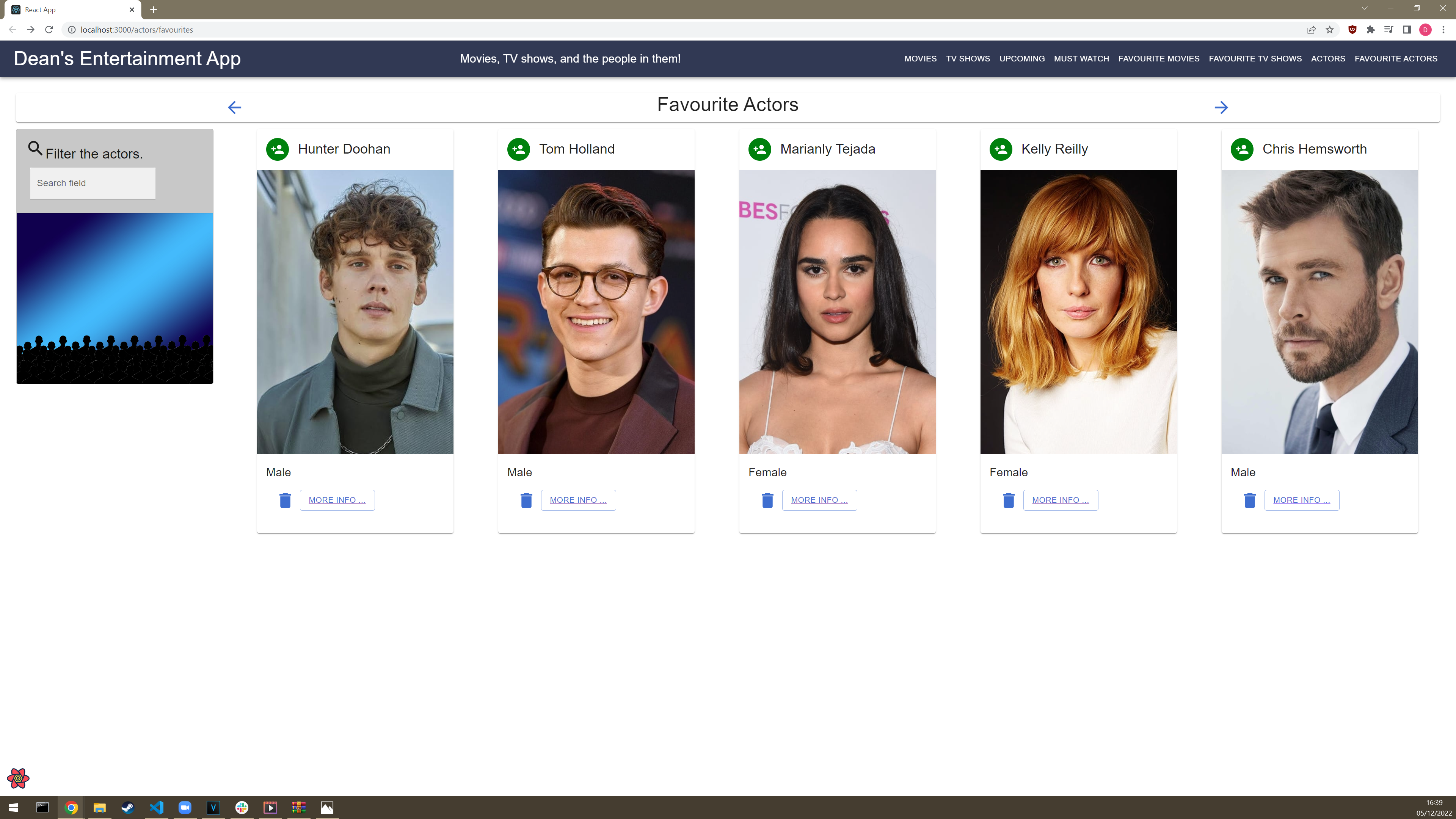
Task: Open the browser extensions puzzle icon
Action: [x=1370, y=30]
